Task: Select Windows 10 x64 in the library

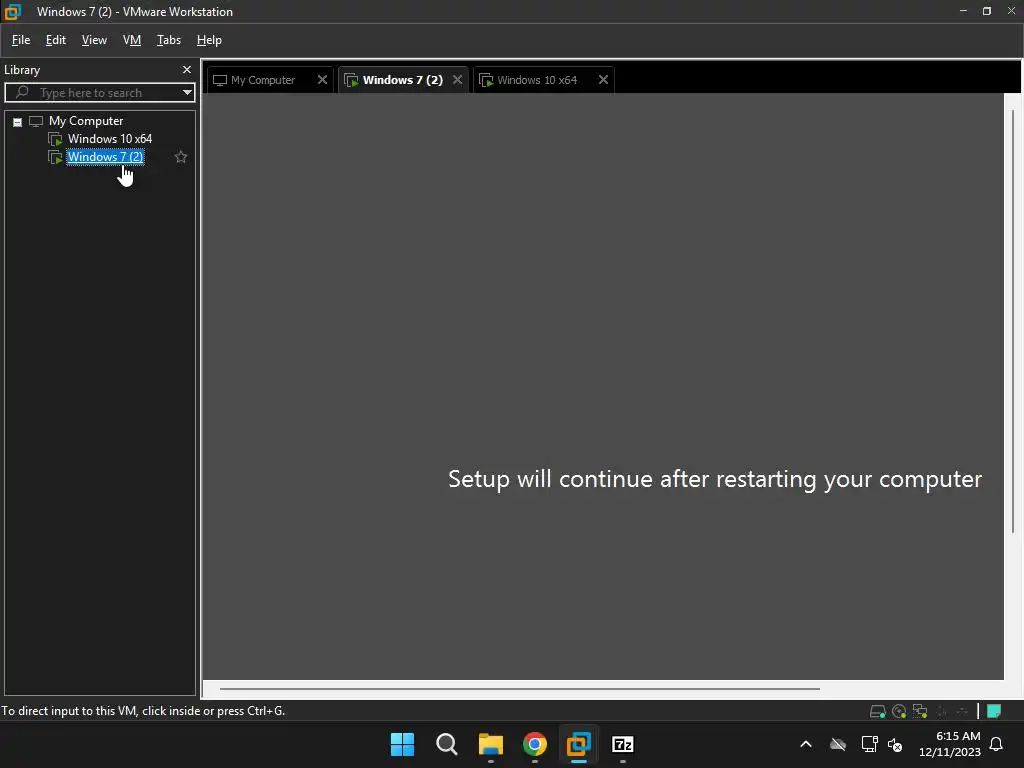Action: pos(110,138)
